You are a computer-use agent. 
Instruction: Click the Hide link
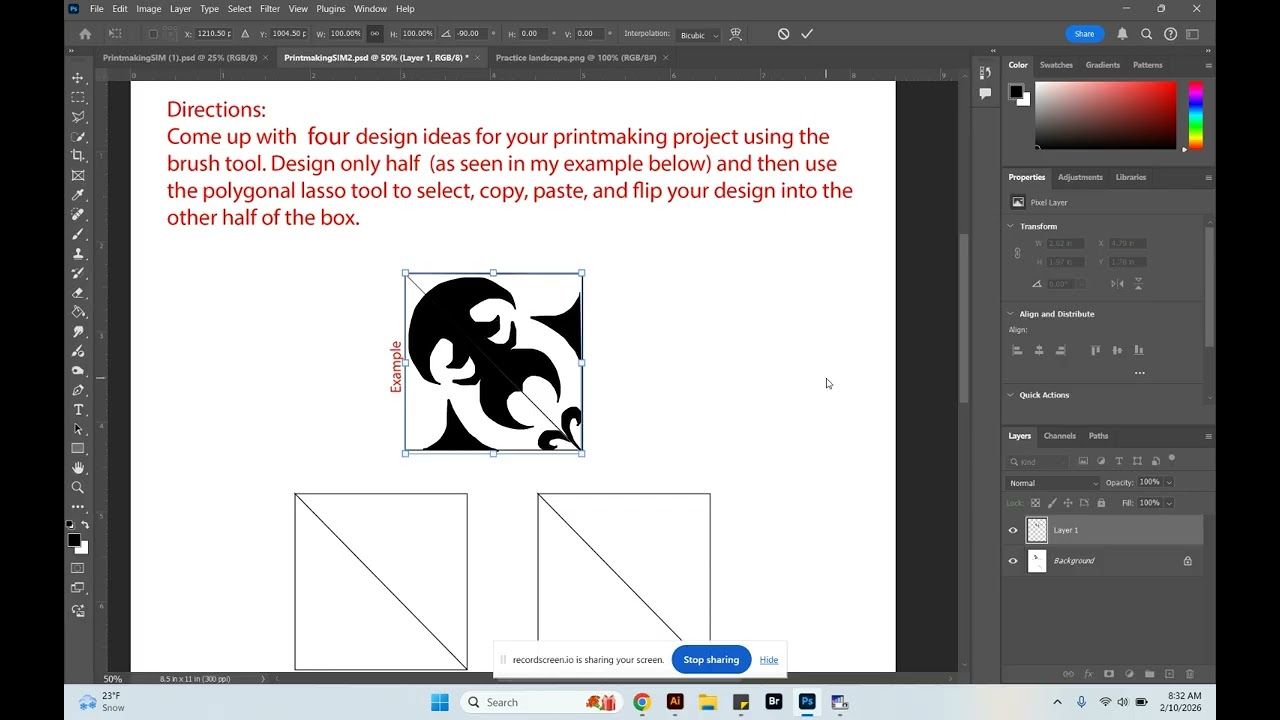[x=768, y=660]
